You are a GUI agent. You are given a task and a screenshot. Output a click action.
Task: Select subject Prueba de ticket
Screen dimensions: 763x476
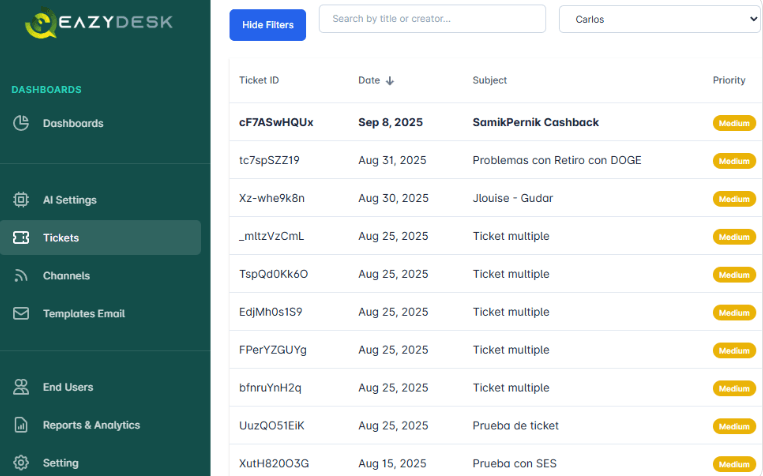pyautogui.click(x=515, y=426)
